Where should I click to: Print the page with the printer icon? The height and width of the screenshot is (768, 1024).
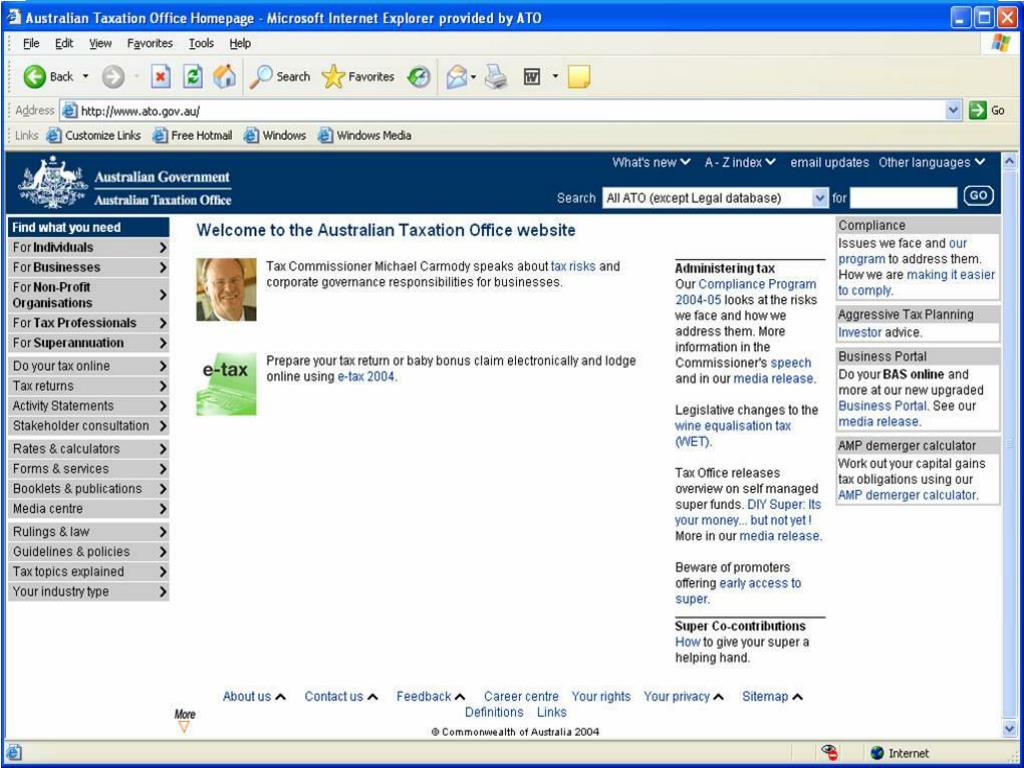coord(496,76)
